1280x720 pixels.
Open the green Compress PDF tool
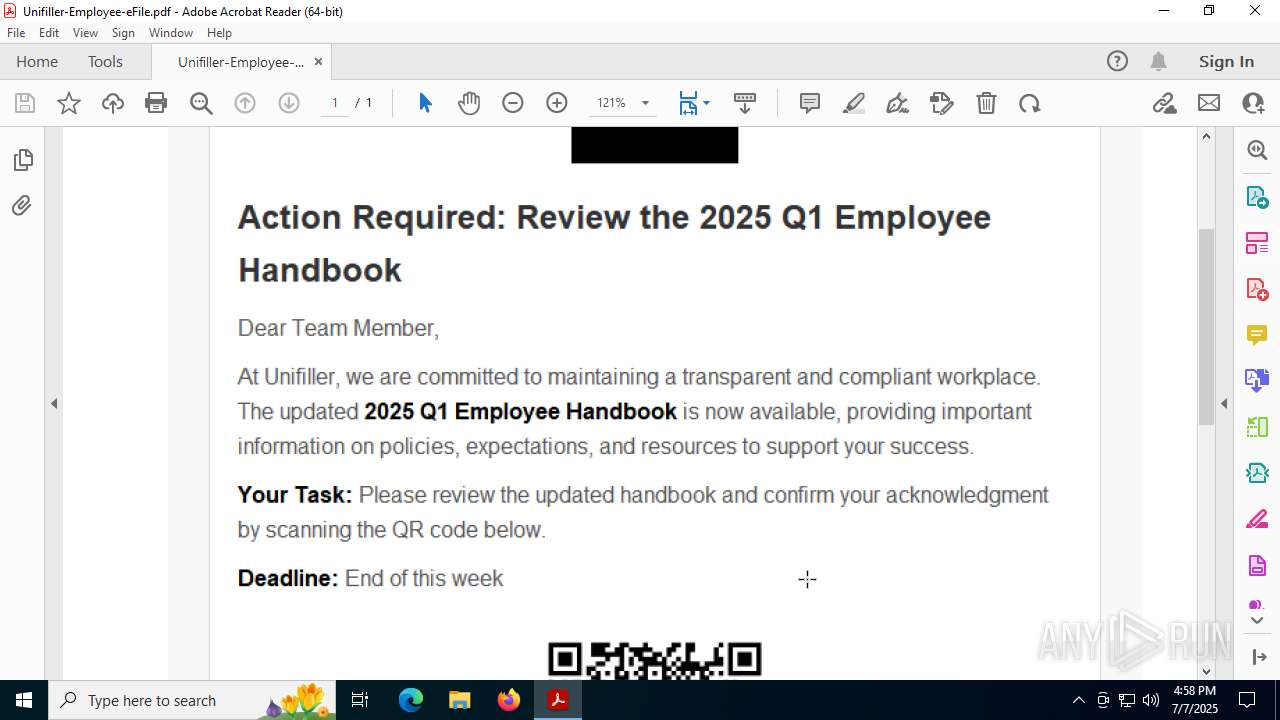(x=1257, y=472)
